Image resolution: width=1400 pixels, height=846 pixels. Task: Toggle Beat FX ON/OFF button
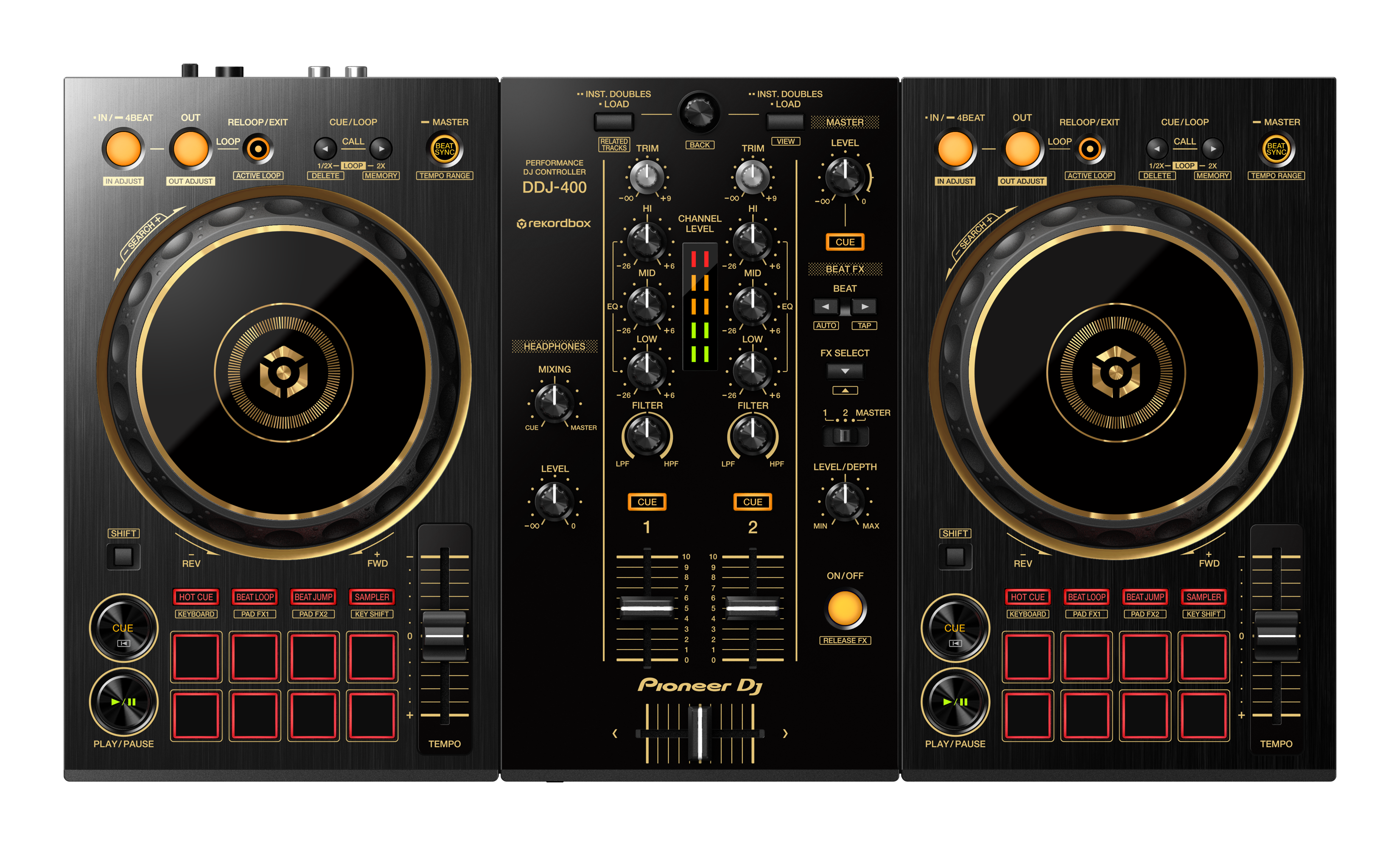tap(845, 608)
